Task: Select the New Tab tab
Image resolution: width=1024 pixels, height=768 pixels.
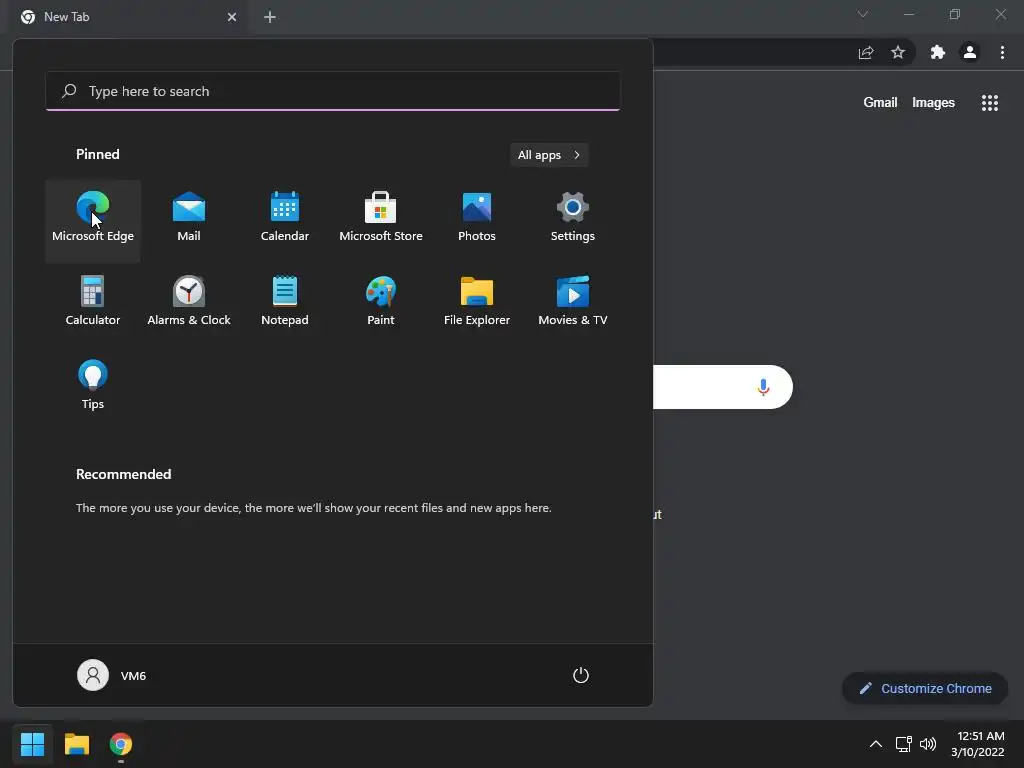Action: (129, 17)
